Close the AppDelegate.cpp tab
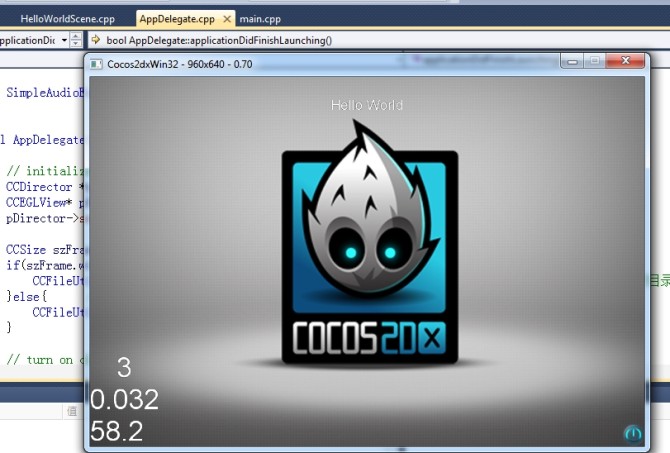The width and height of the screenshot is (670, 453). [227, 19]
